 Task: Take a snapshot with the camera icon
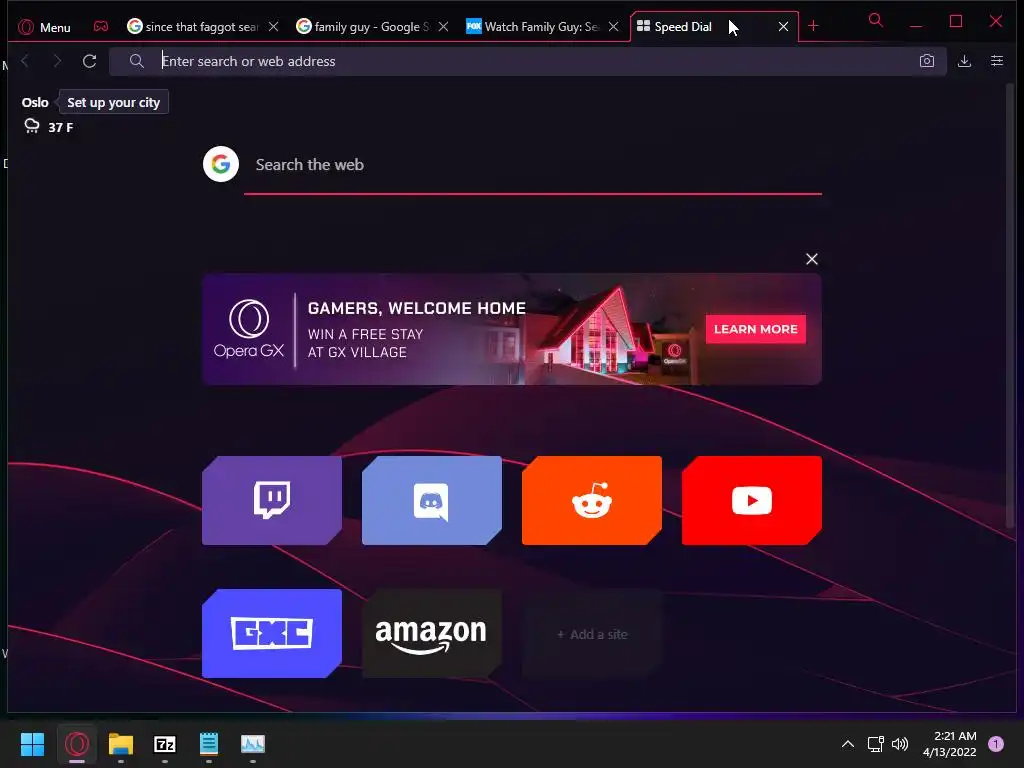[x=927, y=61]
